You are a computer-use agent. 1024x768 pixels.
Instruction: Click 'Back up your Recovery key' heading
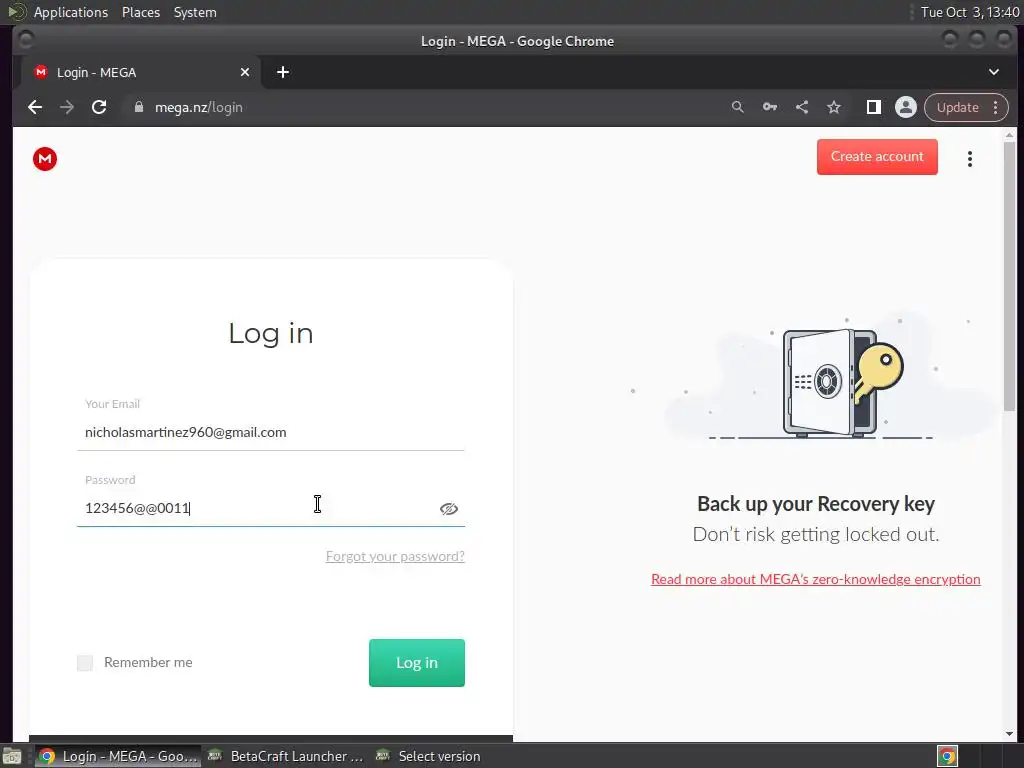tap(816, 504)
